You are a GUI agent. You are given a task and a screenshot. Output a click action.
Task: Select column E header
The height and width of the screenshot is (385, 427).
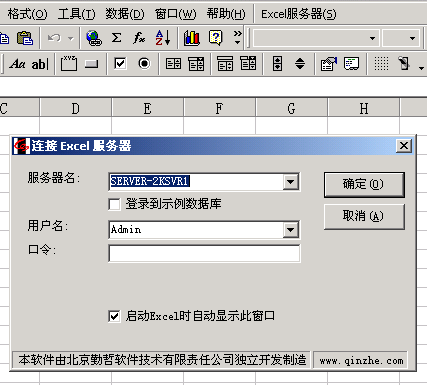click(x=148, y=108)
